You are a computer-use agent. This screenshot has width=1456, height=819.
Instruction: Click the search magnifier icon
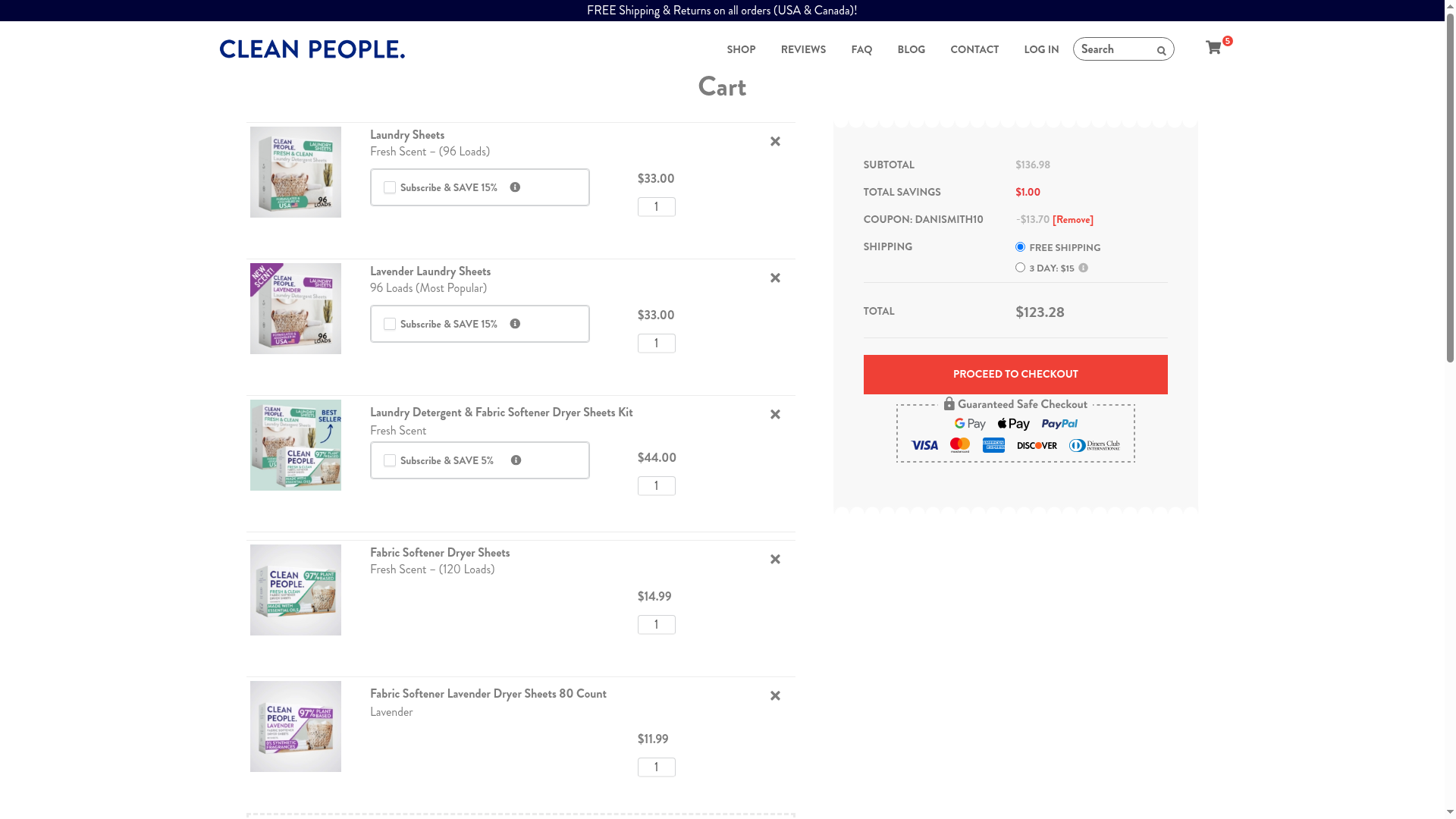(x=1161, y=51)
